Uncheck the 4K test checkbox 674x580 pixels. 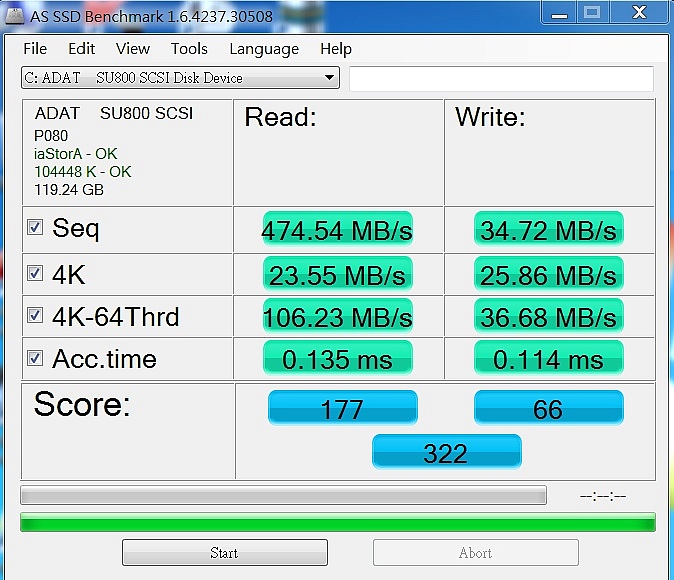(35, 273)
